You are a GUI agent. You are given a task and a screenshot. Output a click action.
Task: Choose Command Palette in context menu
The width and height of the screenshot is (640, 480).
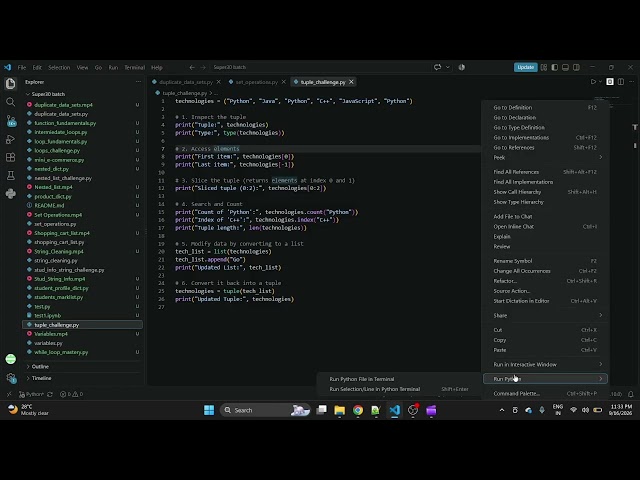point(545,393)
